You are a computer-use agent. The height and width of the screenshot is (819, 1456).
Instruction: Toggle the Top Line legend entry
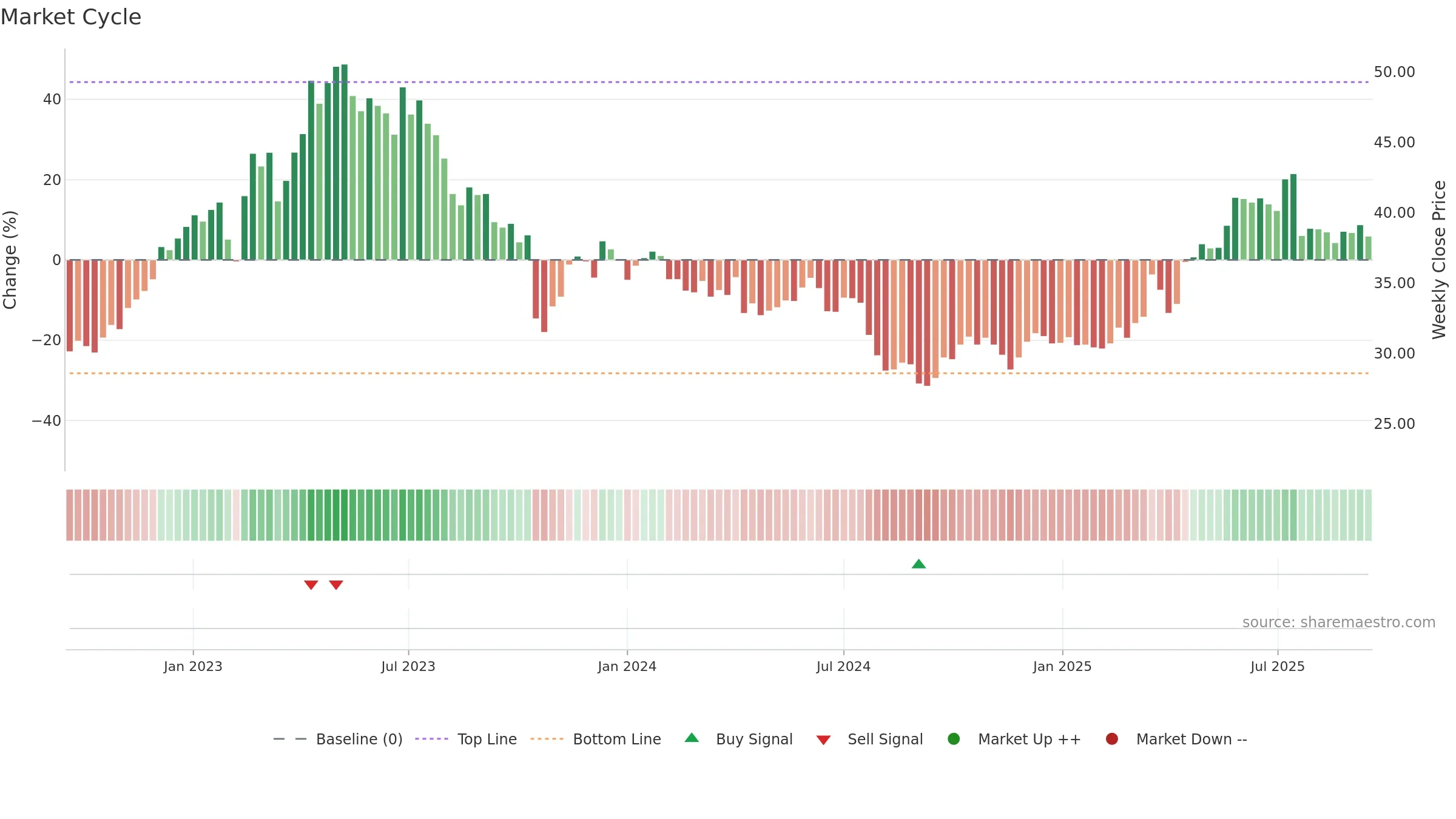point(466,739)
